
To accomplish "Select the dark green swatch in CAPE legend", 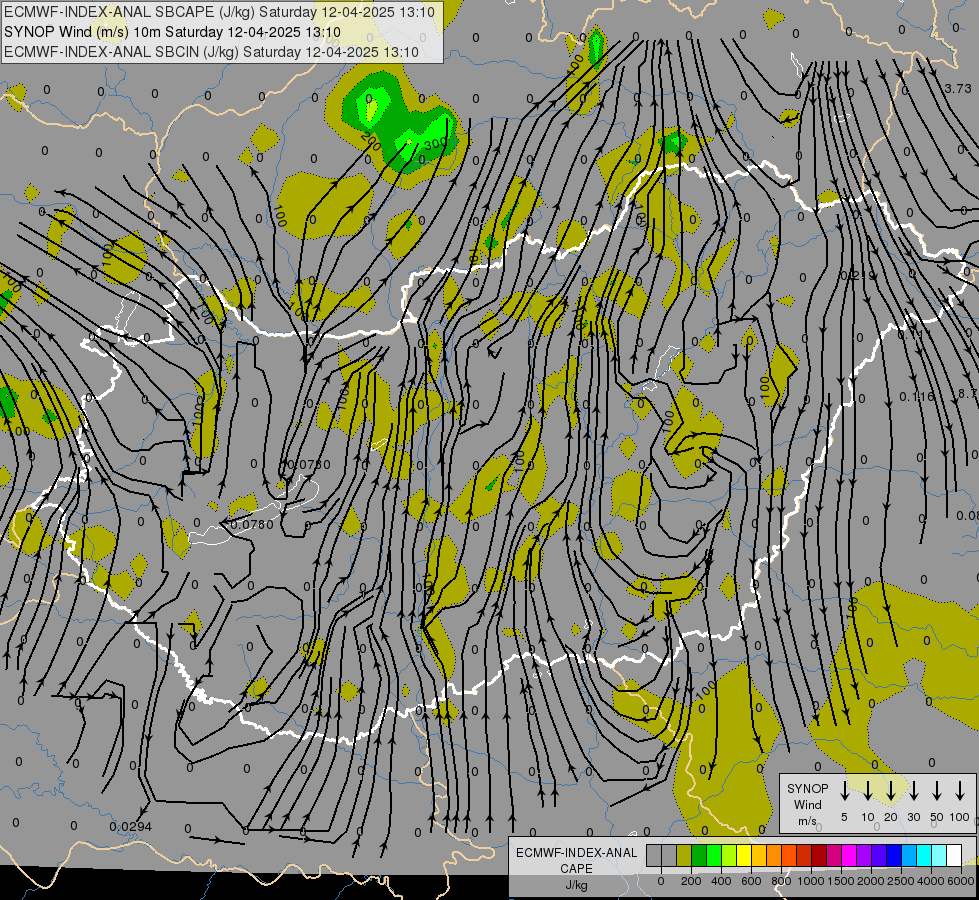I will [699, 855].
